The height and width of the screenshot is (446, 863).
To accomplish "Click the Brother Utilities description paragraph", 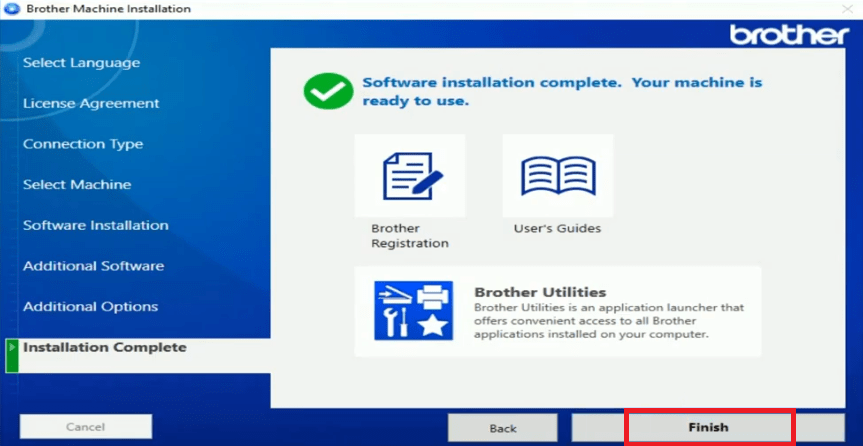I will coord(609,320).
